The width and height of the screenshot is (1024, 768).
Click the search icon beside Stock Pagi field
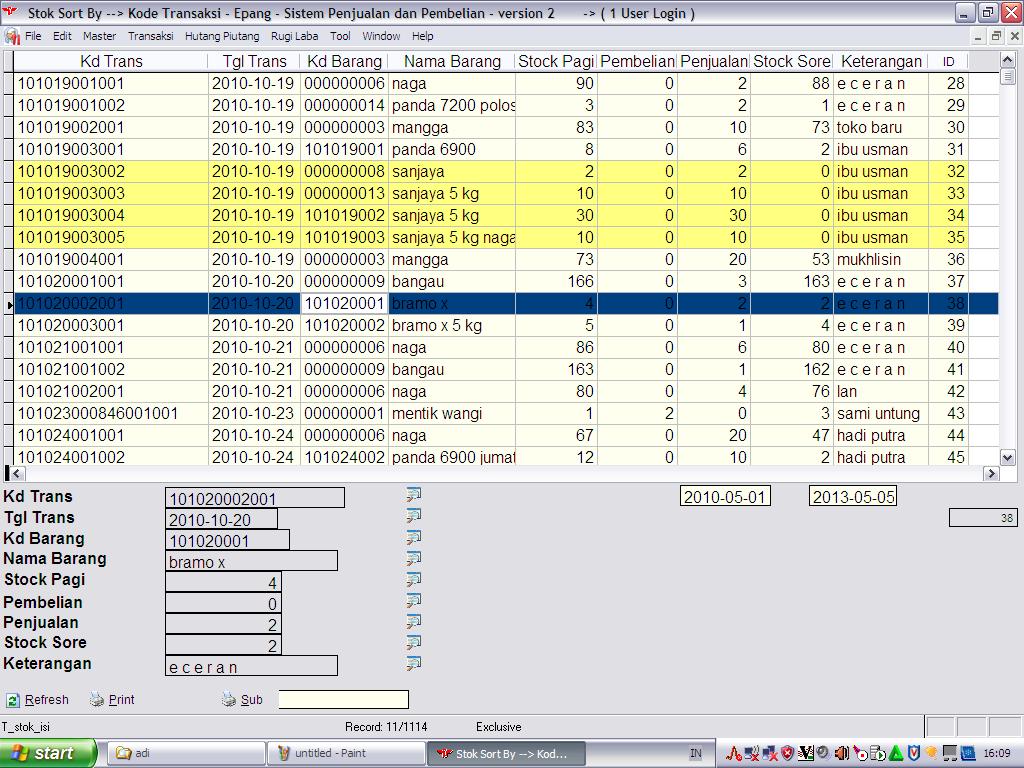413,579
